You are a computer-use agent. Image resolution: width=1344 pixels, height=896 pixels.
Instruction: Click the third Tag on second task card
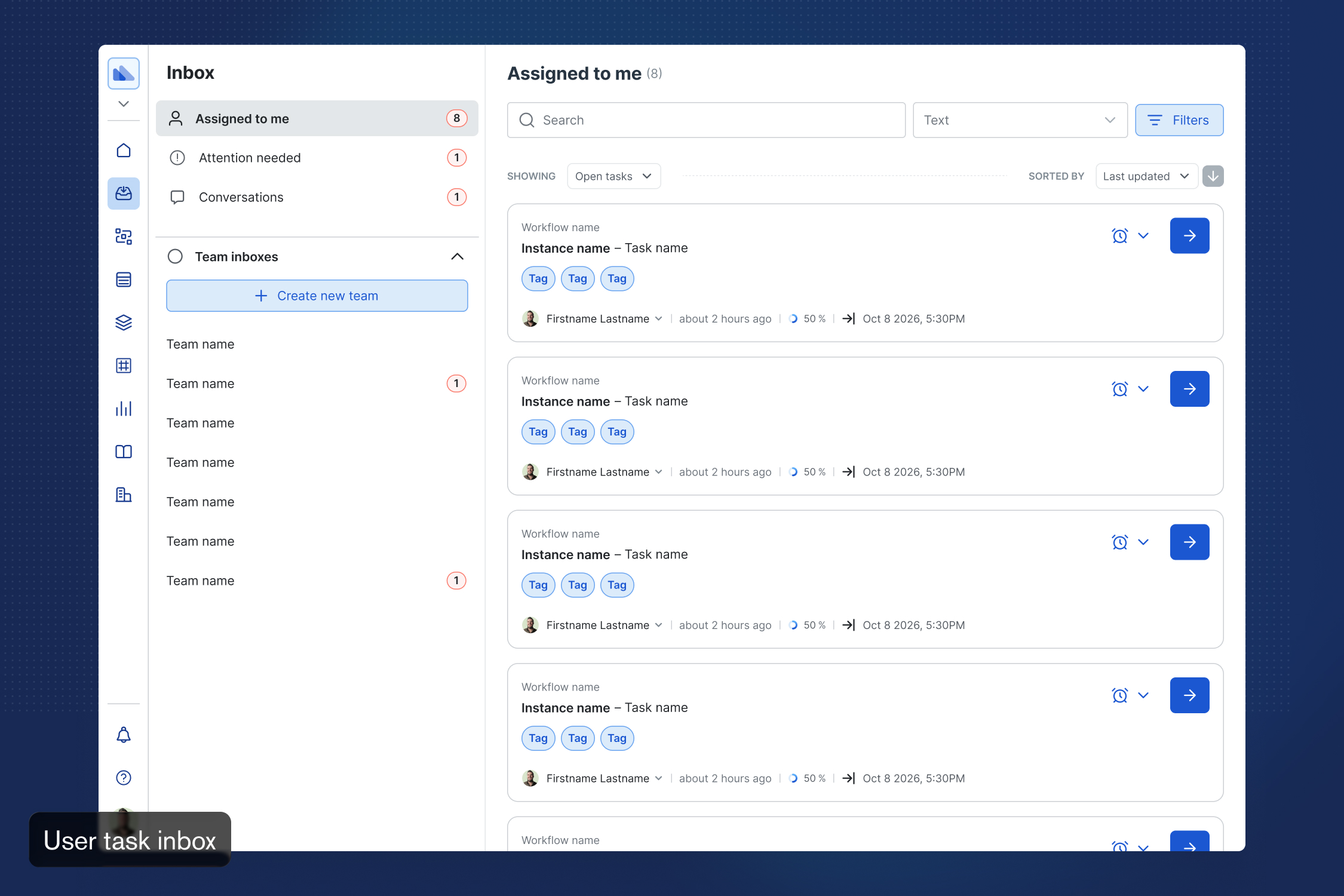pyautogui.click(x=617, y=432)
